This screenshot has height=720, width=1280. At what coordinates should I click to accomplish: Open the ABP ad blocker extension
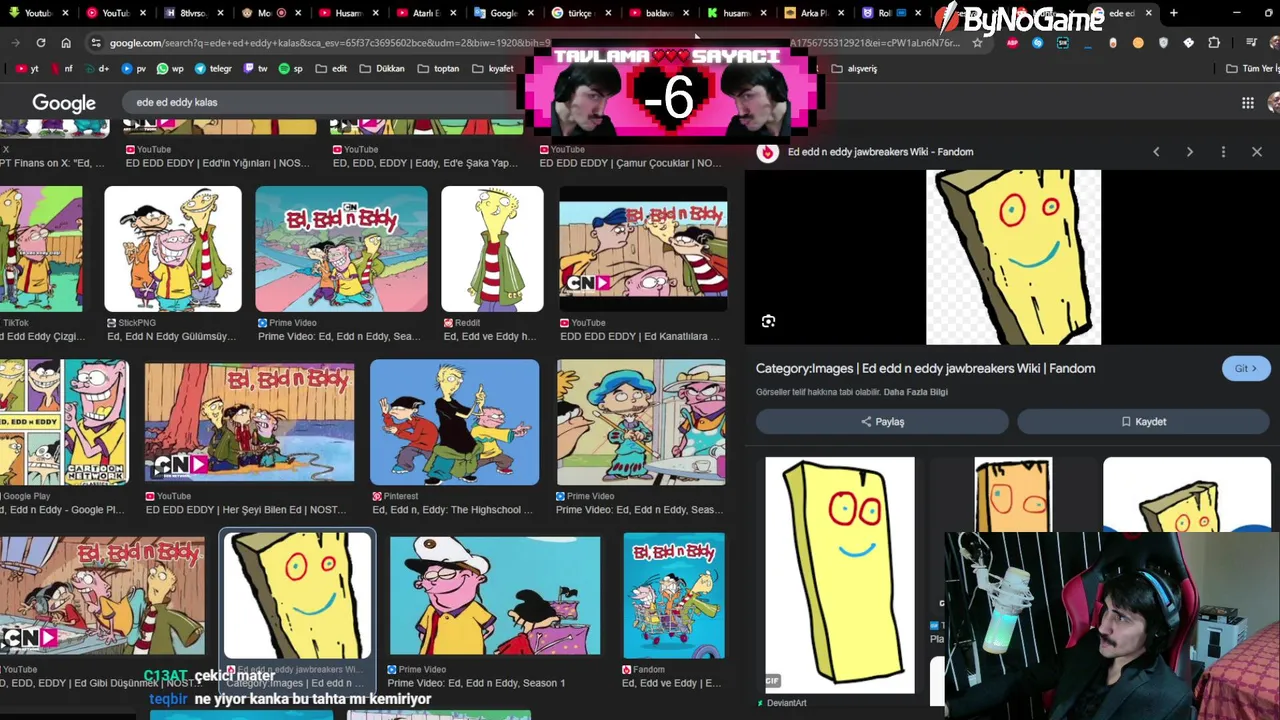coord(1012,43)
